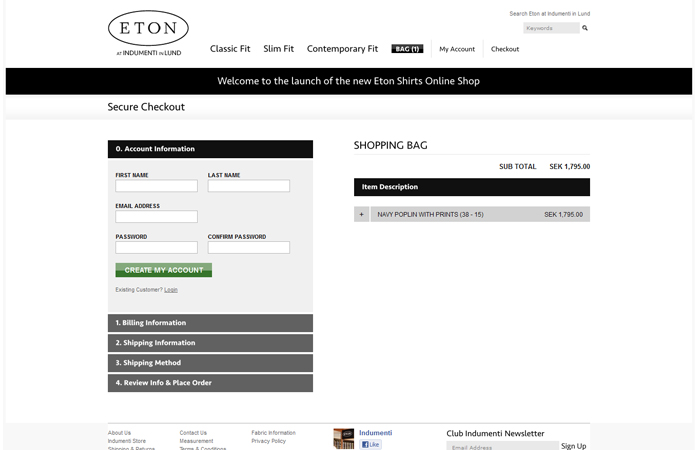Image resolution: width=700 pixels, height=450 pixels.
Task: Open the Privacy Policy footer link
Action: 269,441
